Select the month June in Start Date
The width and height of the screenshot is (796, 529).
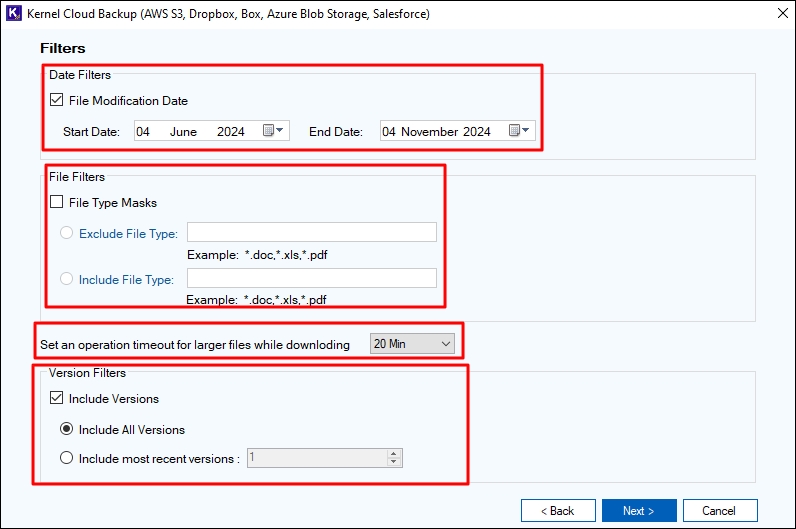(183, 132)
